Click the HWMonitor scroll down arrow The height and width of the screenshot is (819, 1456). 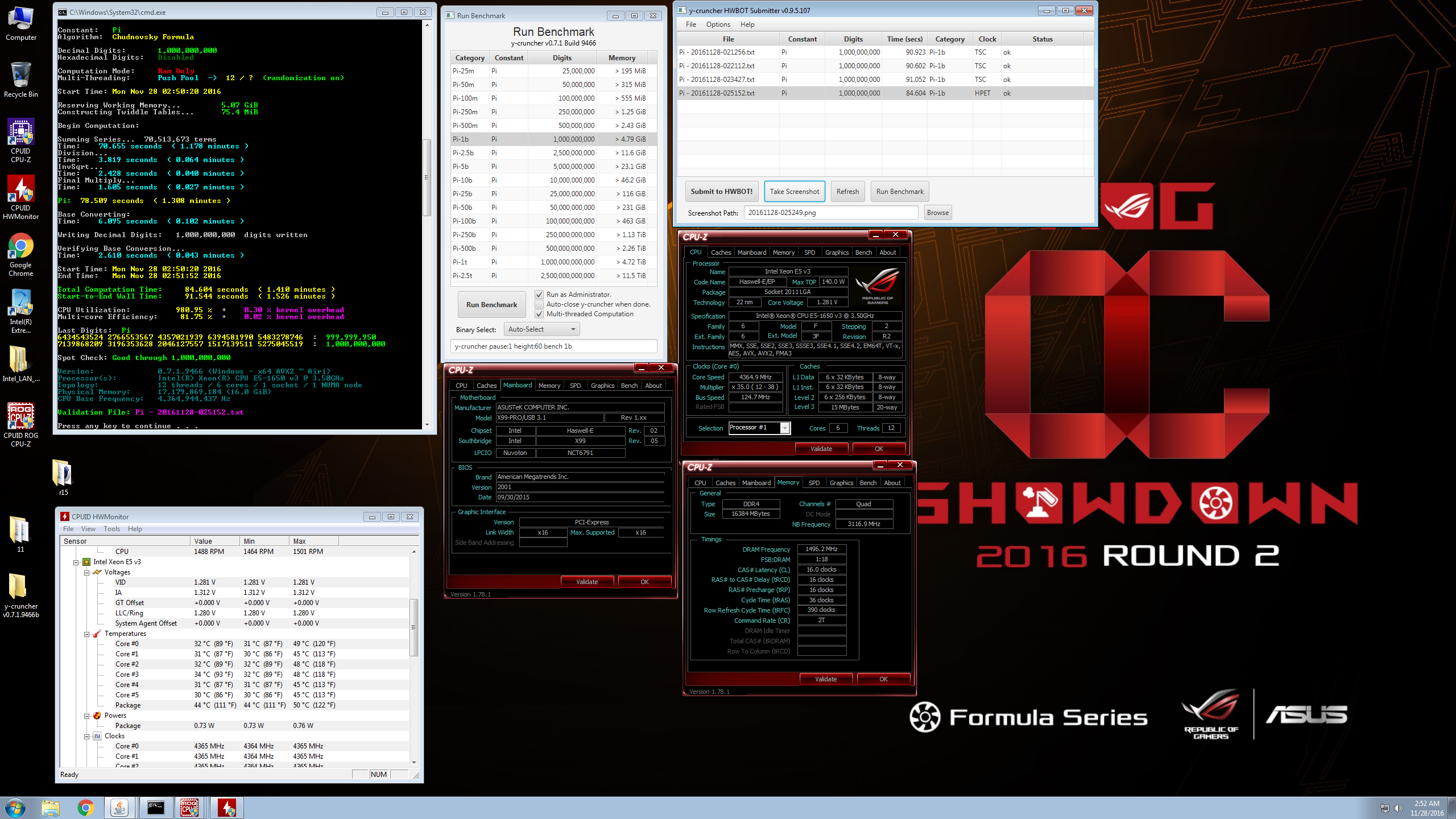(413, 763)
